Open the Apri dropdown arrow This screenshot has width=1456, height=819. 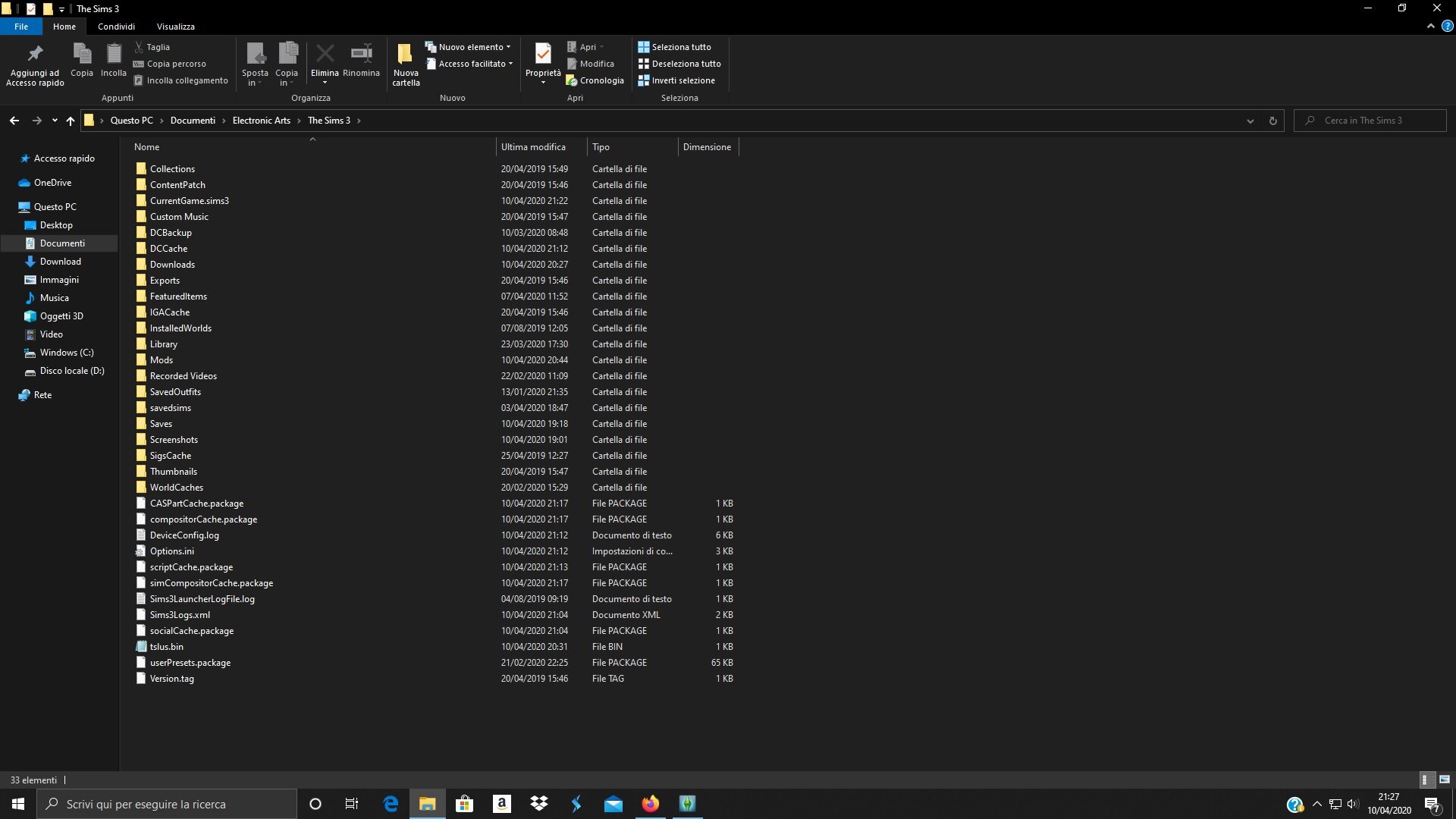(x=601, y=47)
